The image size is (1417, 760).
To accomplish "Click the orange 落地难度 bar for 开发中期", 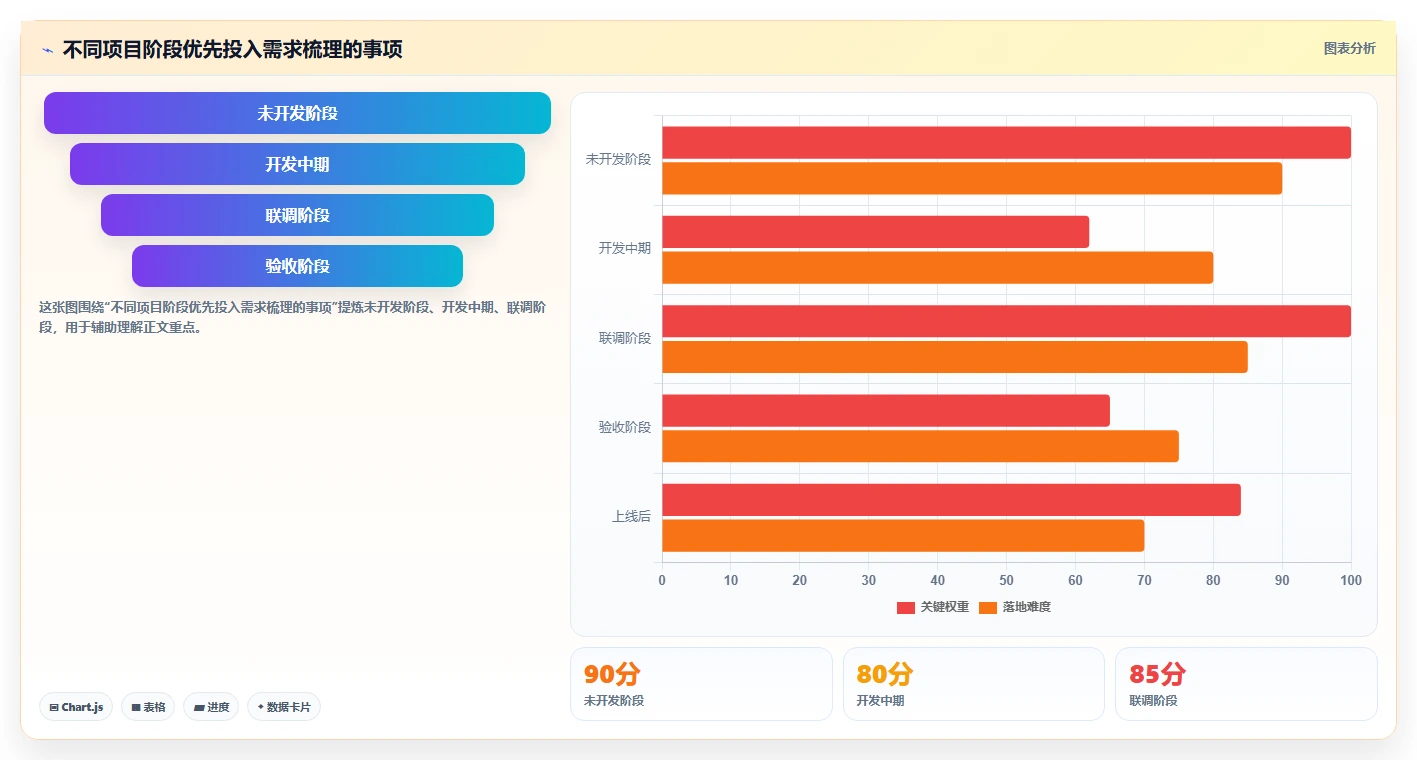I will [x=937, y=267].
